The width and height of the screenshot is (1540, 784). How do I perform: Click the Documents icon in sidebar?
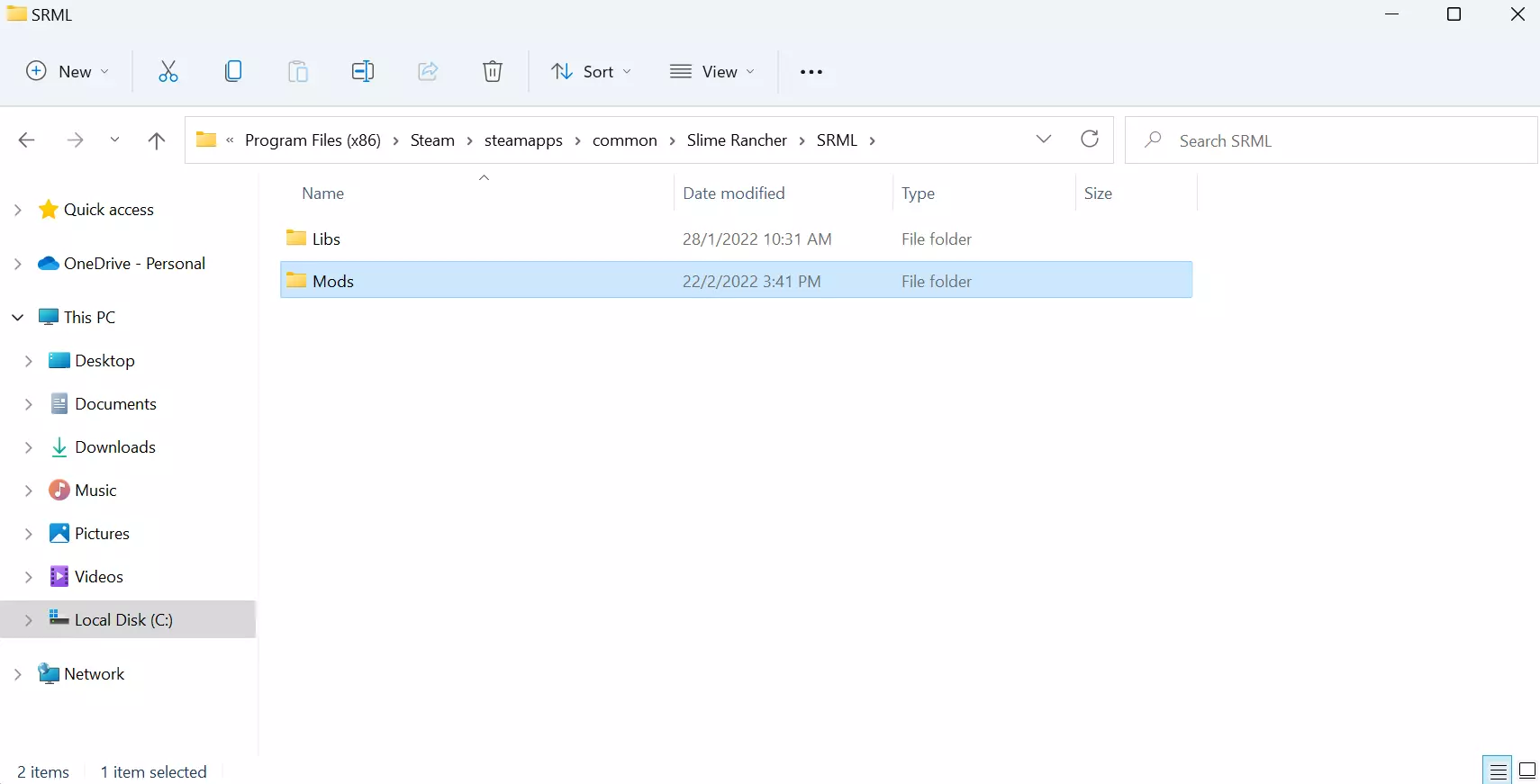coord(59,403)
